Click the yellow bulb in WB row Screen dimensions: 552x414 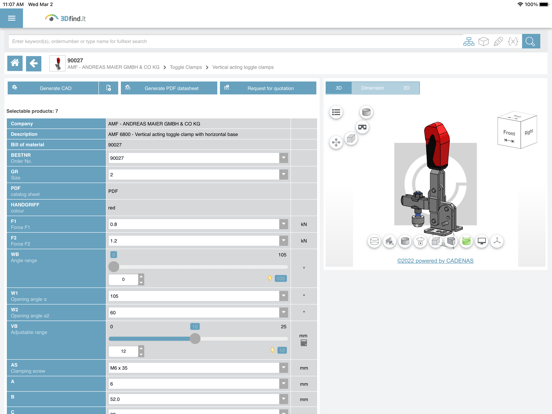click(270, 278)
